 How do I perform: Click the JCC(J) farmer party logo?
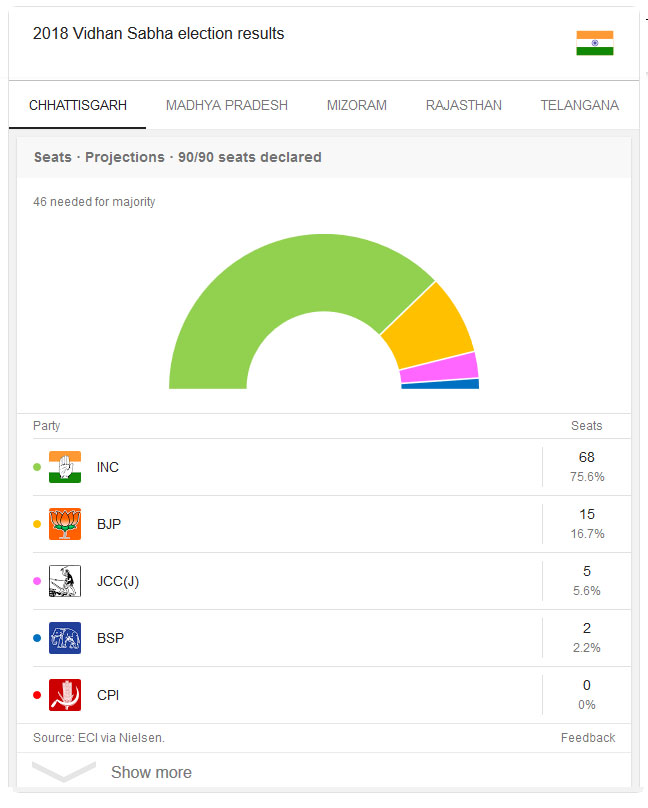[x=65, y=581]
